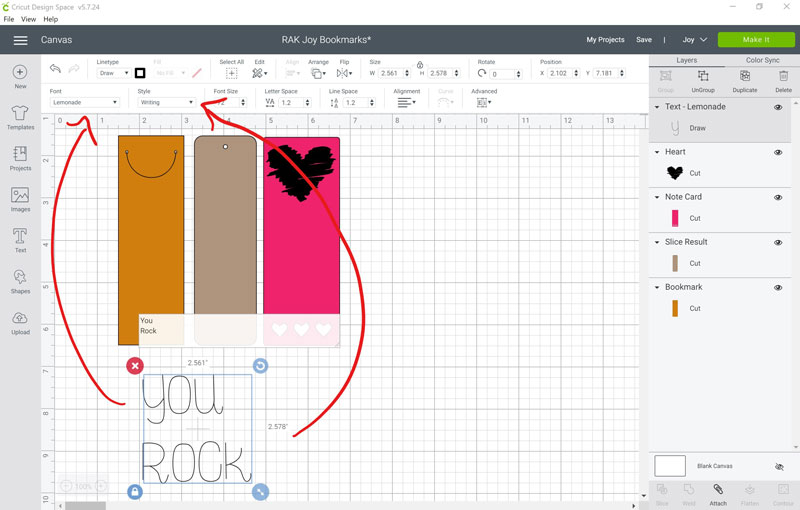Open the Upload panel
800x510 pixels.
click(20, 322)
